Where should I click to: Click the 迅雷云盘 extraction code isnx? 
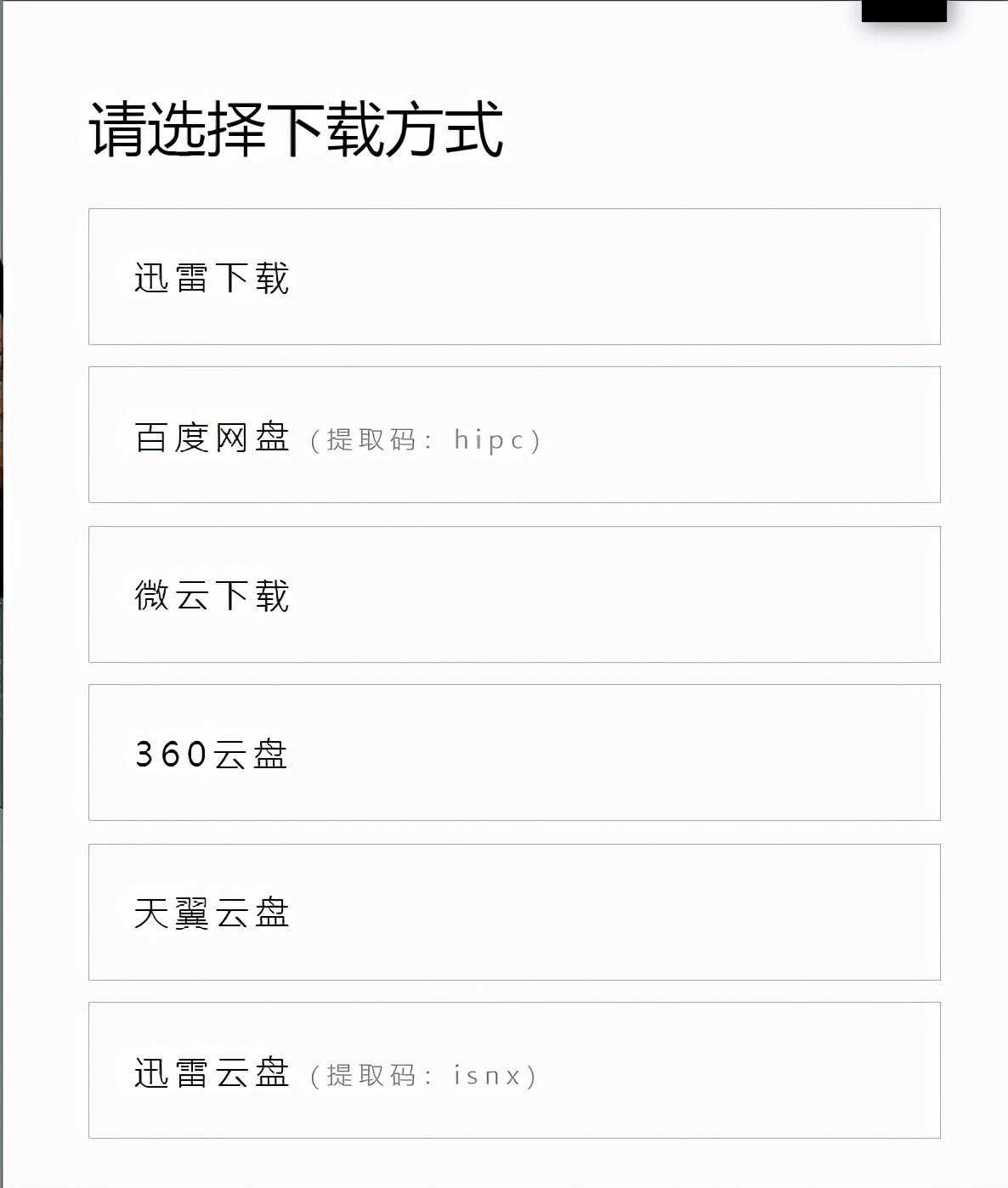point(486,1075)
